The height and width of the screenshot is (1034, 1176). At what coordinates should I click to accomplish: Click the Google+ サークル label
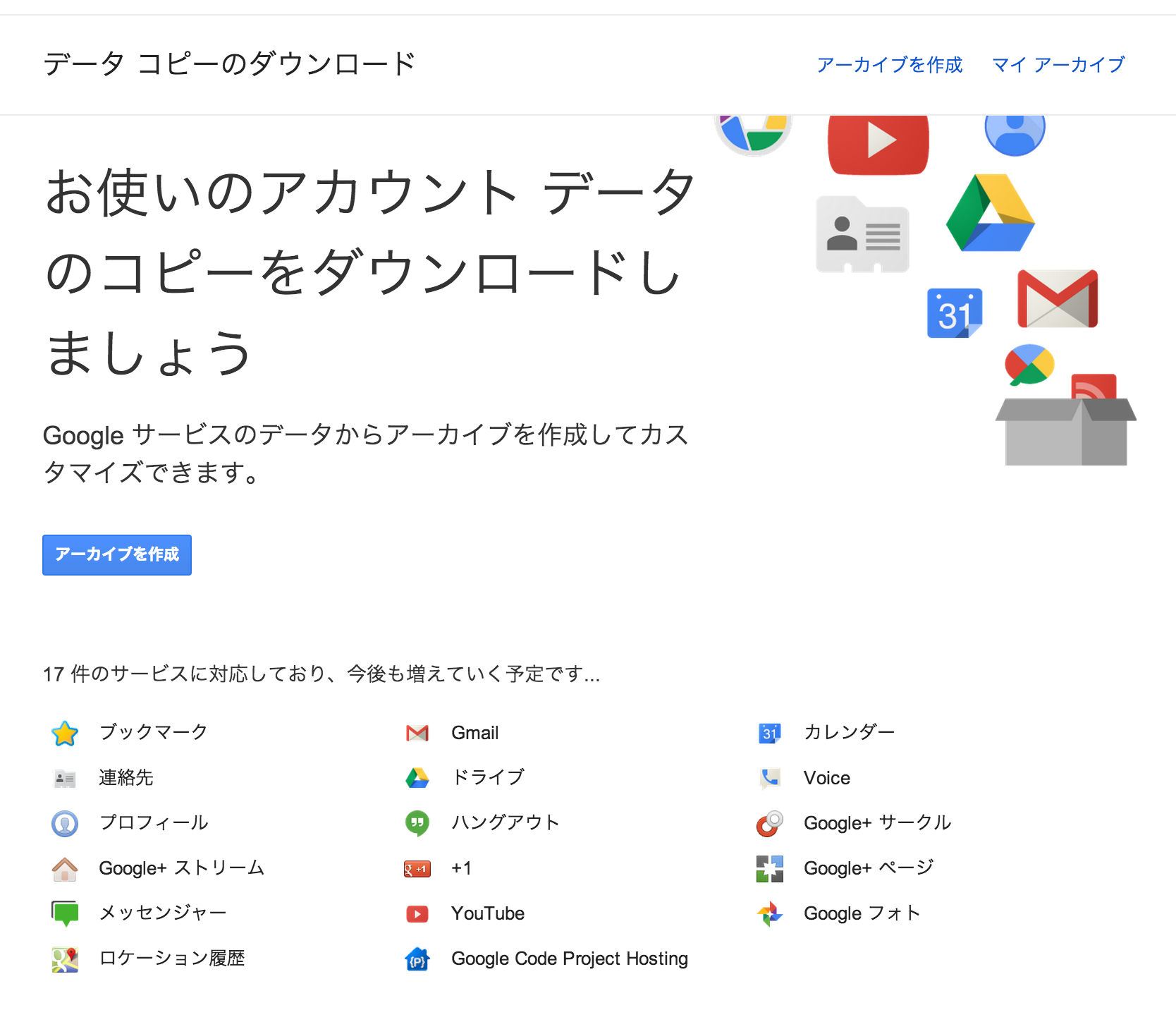tap(878, 822)
